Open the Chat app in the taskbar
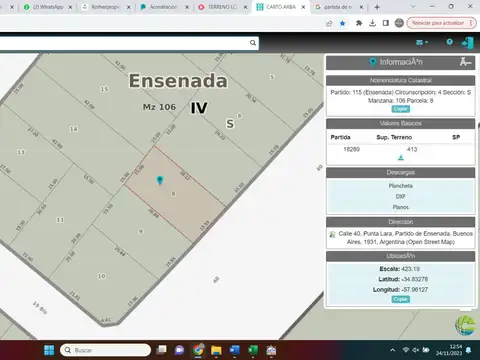Screen dimensions: 480x360 pos(179,350)
